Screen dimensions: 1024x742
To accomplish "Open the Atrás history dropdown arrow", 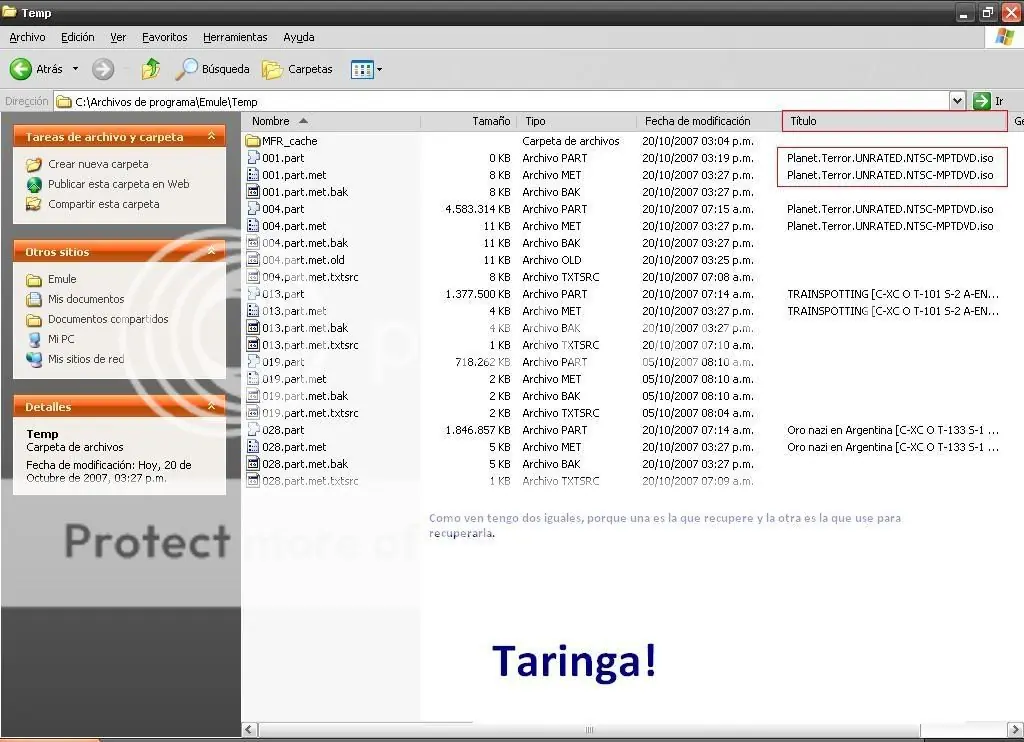I will tap(75, 69).
